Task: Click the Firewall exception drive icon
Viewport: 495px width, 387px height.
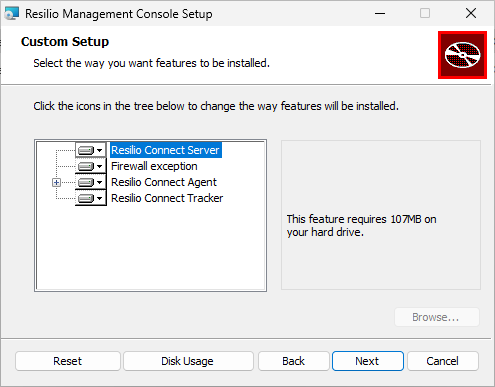Action: pyautogui.click(x=86, y=166)
